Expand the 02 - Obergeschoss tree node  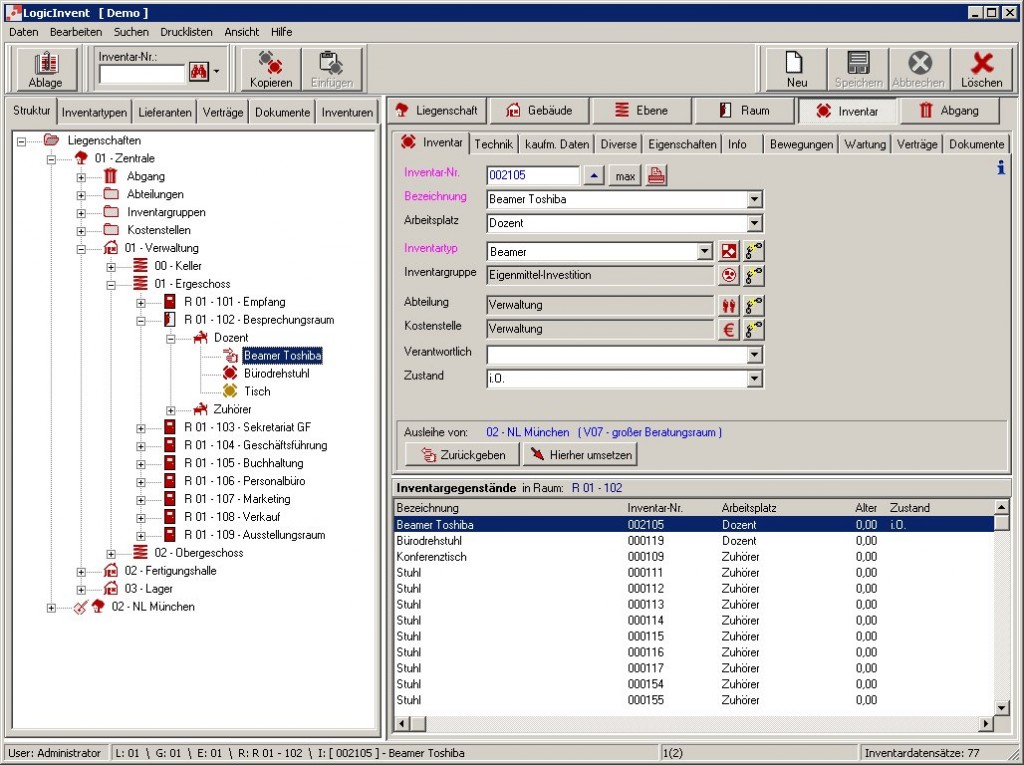click(x=111, y=553)
